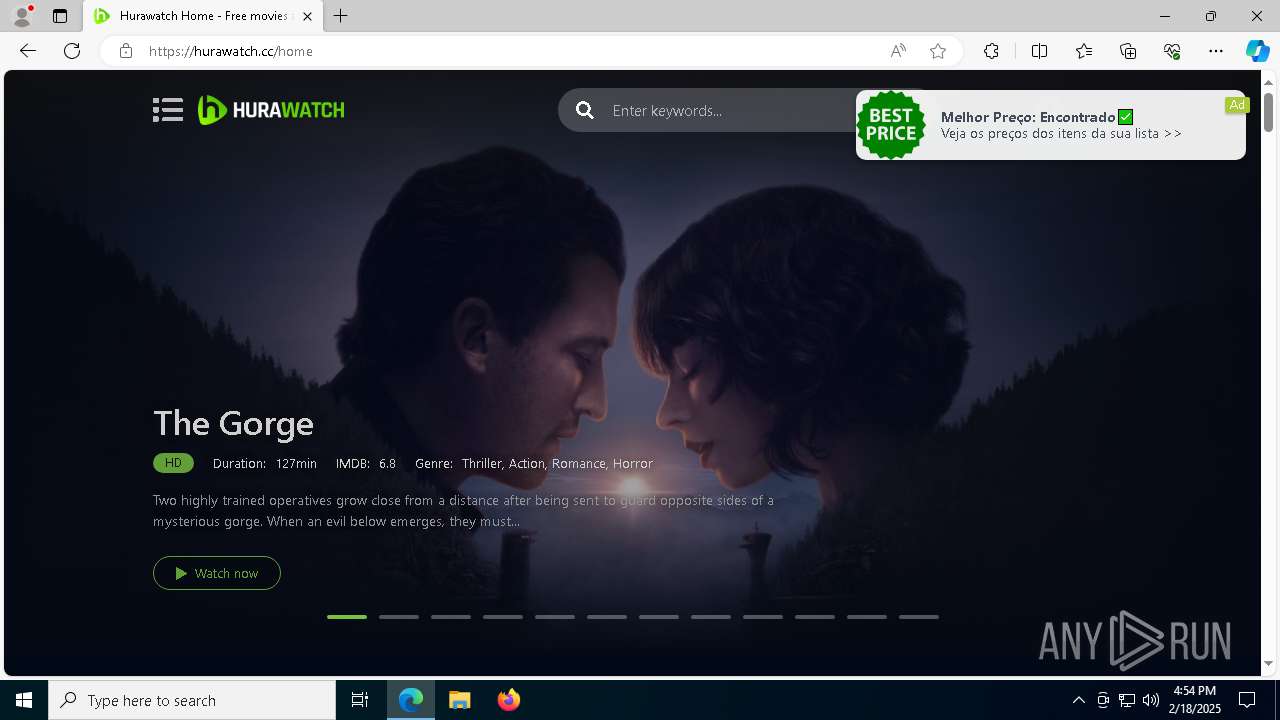
Task: Click the taskbar search box
Action: [x=192, y=700]
